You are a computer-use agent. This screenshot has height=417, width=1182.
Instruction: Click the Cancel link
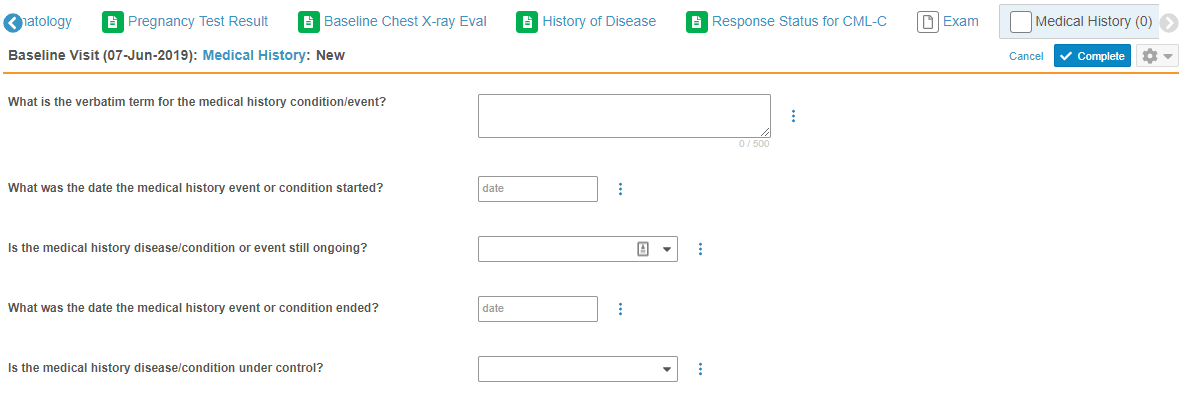[1026, 56]
